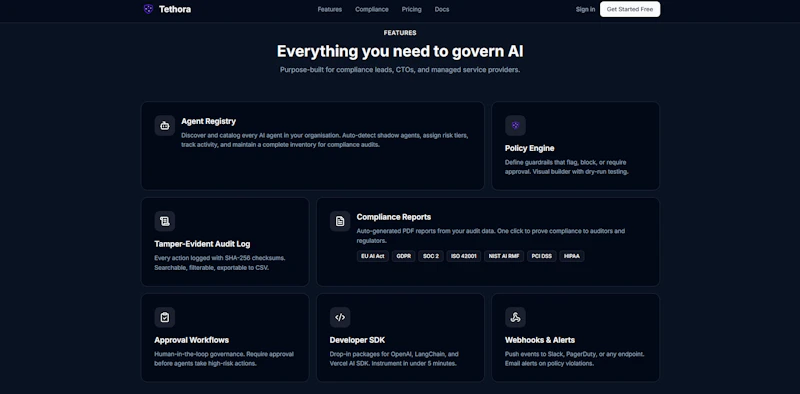Click the 'Discover and catalog every AI agent' description

pos(324,140)
